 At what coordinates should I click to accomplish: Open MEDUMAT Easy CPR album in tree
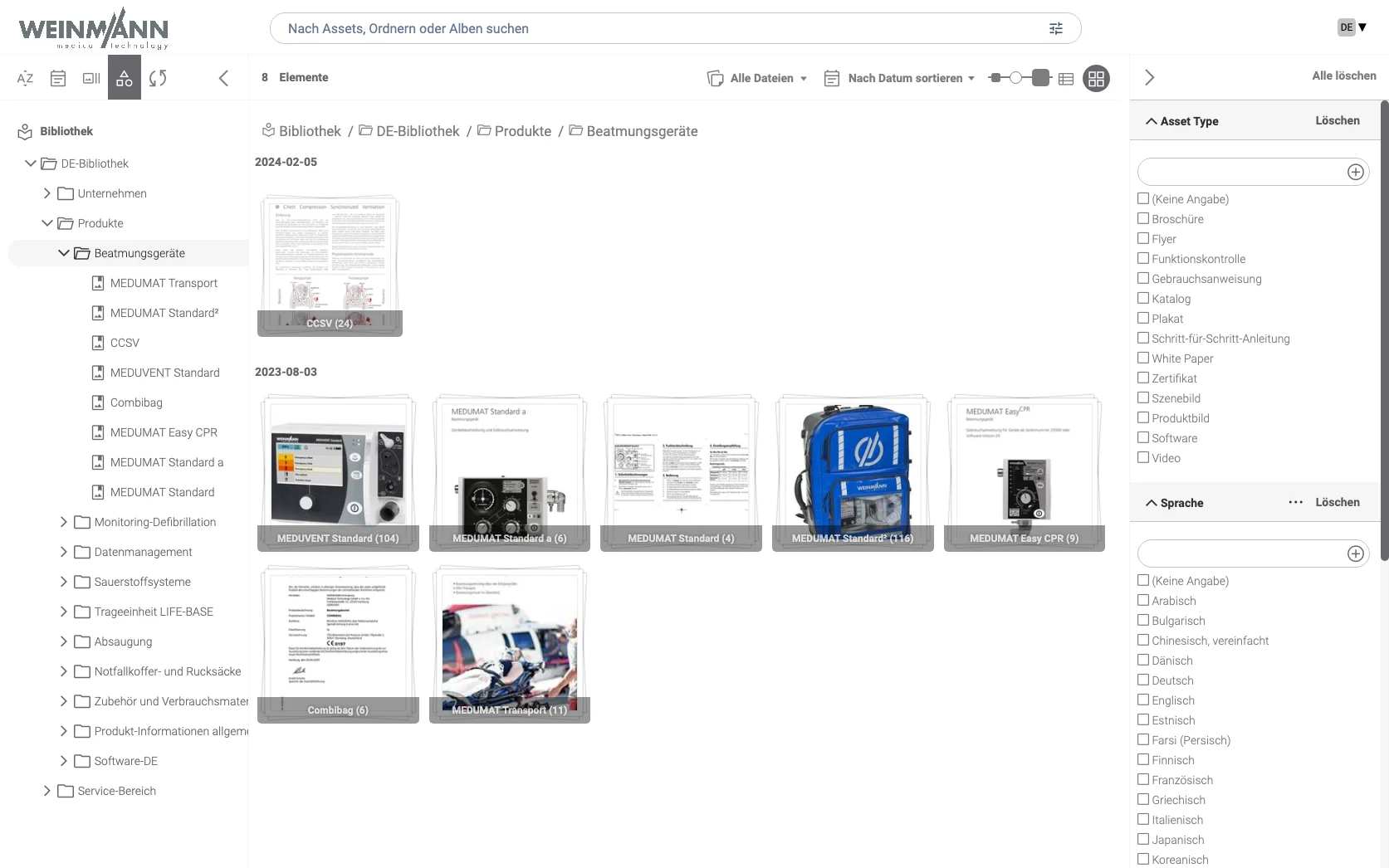click(x=164, y=432)
